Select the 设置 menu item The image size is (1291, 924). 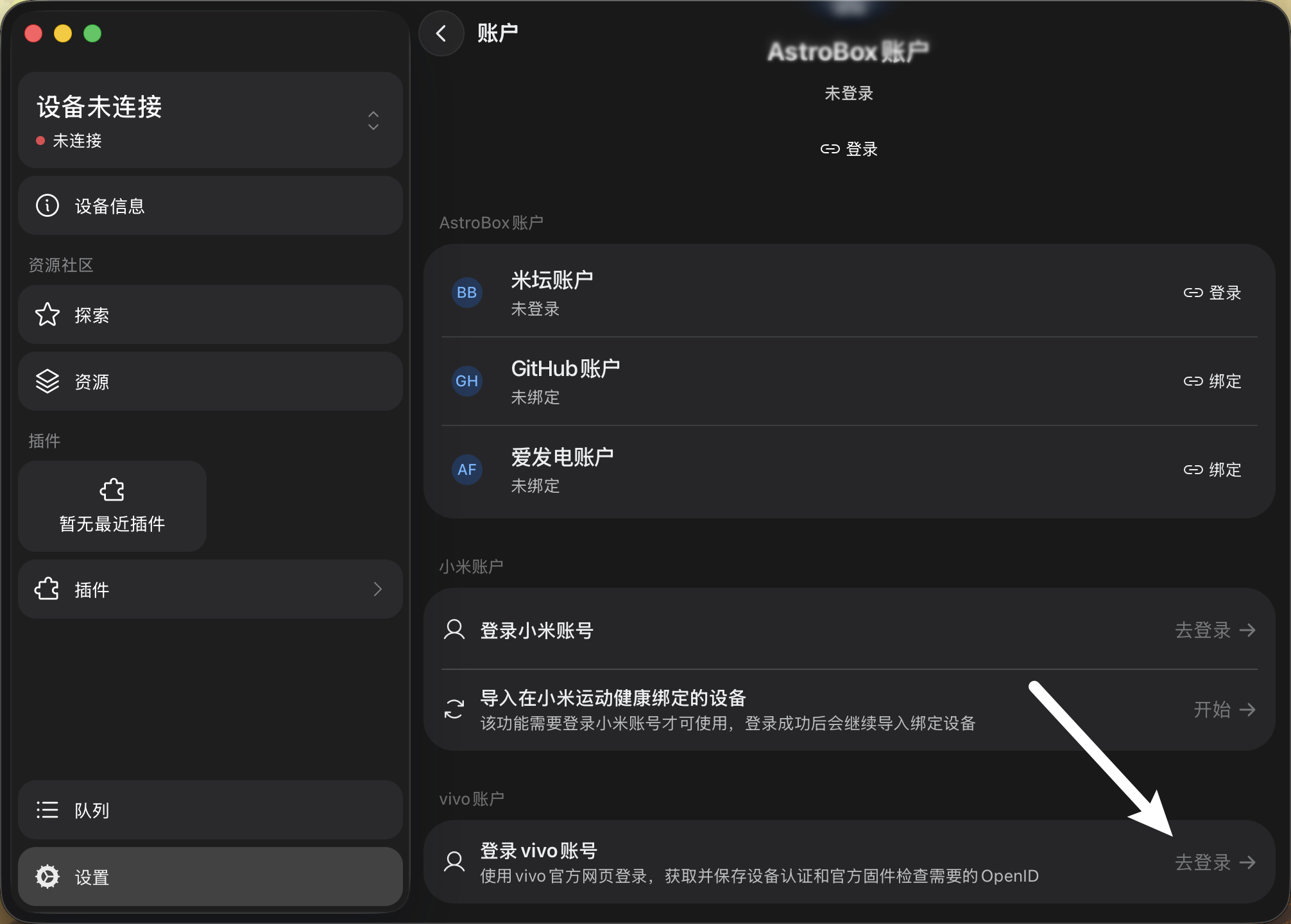tap(210, 877)
